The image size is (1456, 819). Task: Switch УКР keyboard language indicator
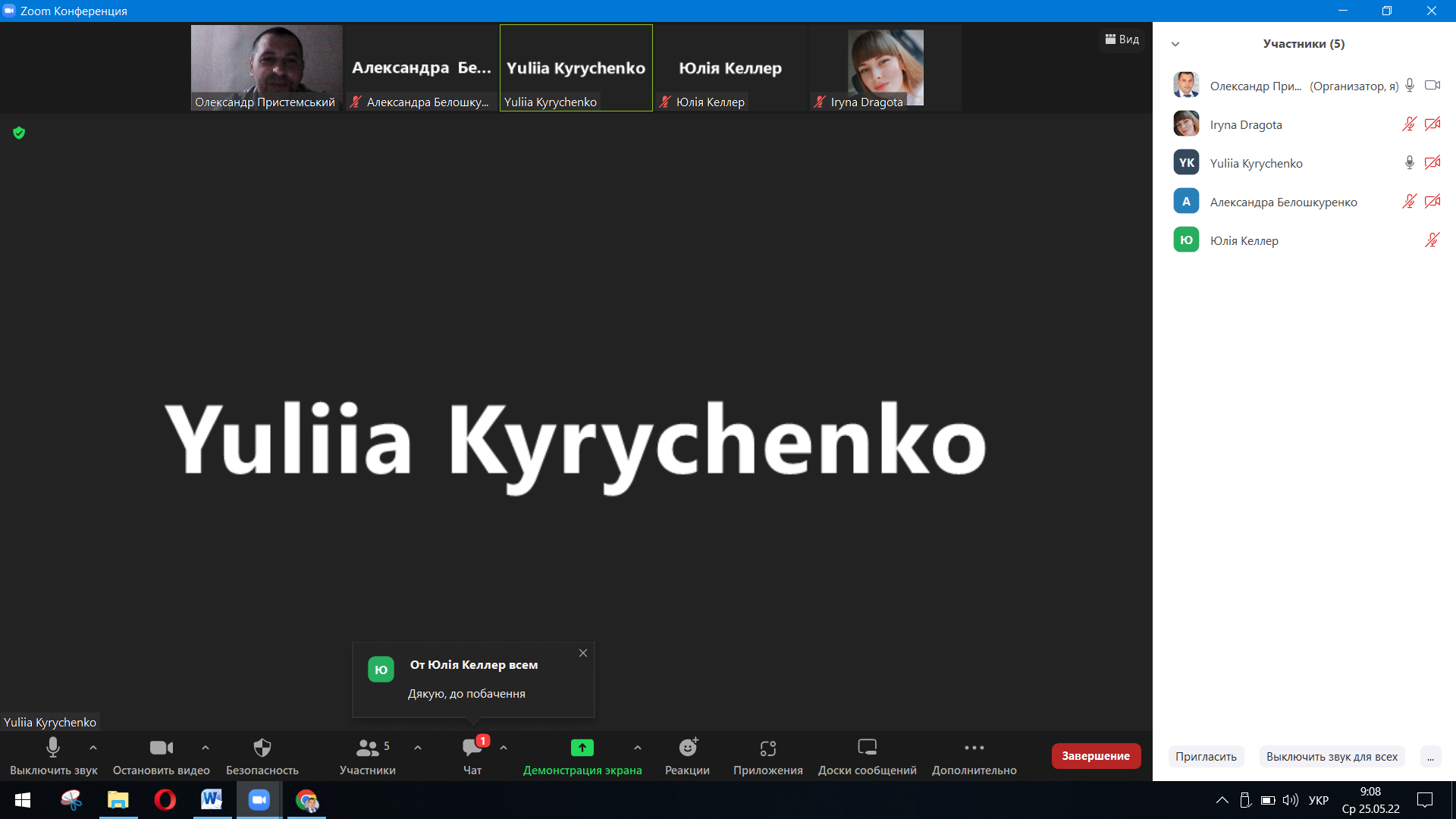[1319, 800]
